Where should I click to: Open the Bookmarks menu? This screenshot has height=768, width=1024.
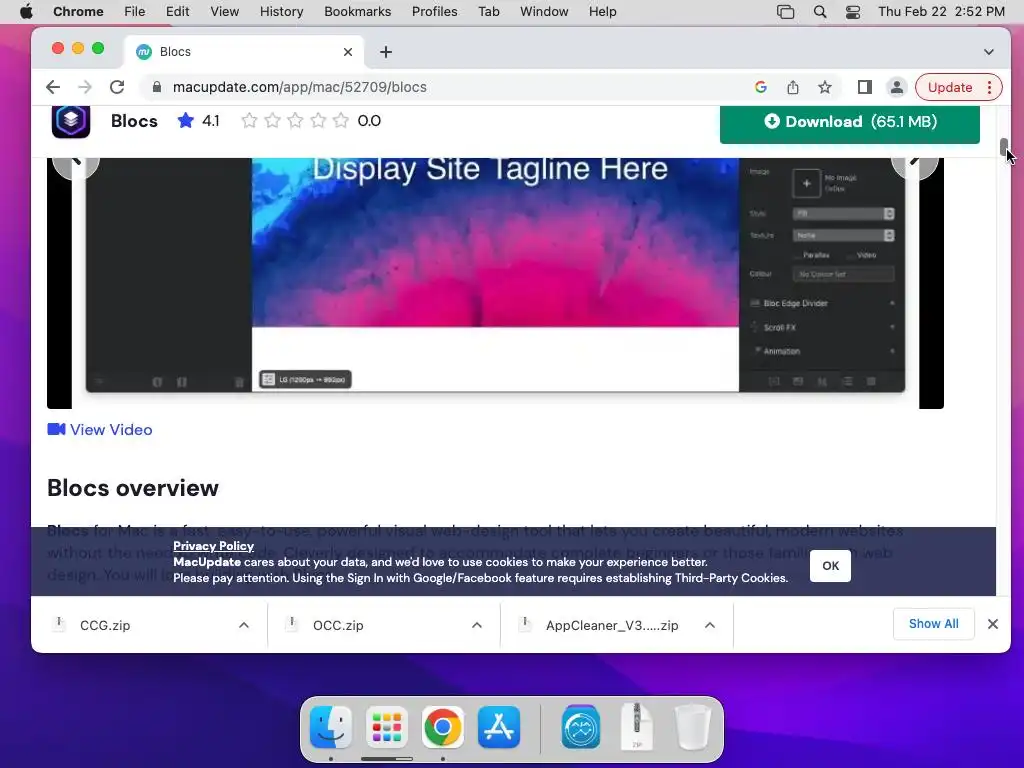click(x=357, y=12)
